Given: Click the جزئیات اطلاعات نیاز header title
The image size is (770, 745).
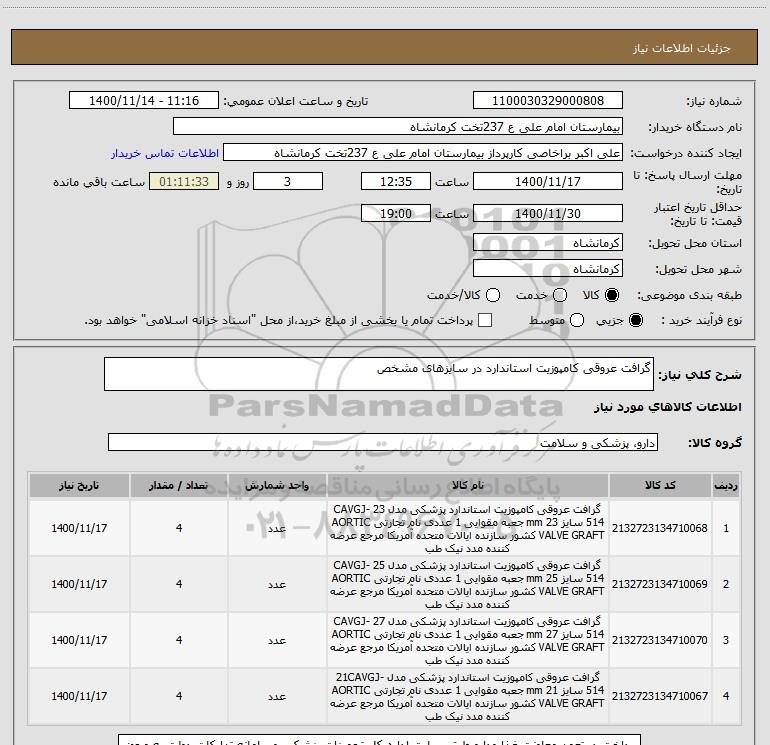Looking at the screenshot, I should click(x=682, y=48).
